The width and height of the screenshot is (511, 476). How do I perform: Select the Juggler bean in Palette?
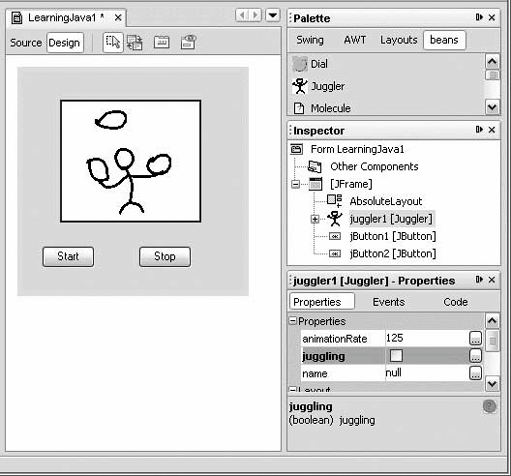point(318,86)
